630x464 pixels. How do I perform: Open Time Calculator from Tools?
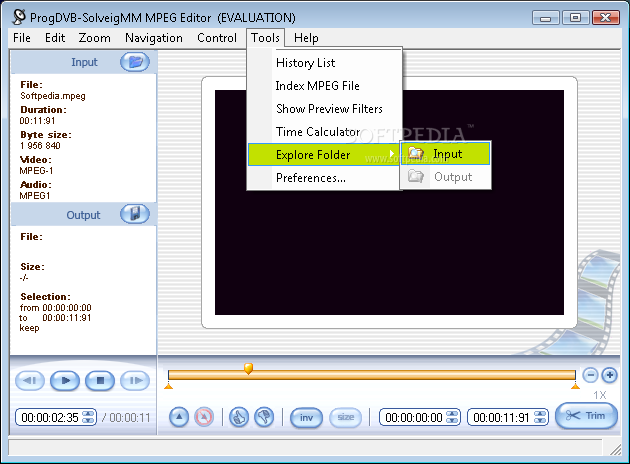click(x=325, y=131)
